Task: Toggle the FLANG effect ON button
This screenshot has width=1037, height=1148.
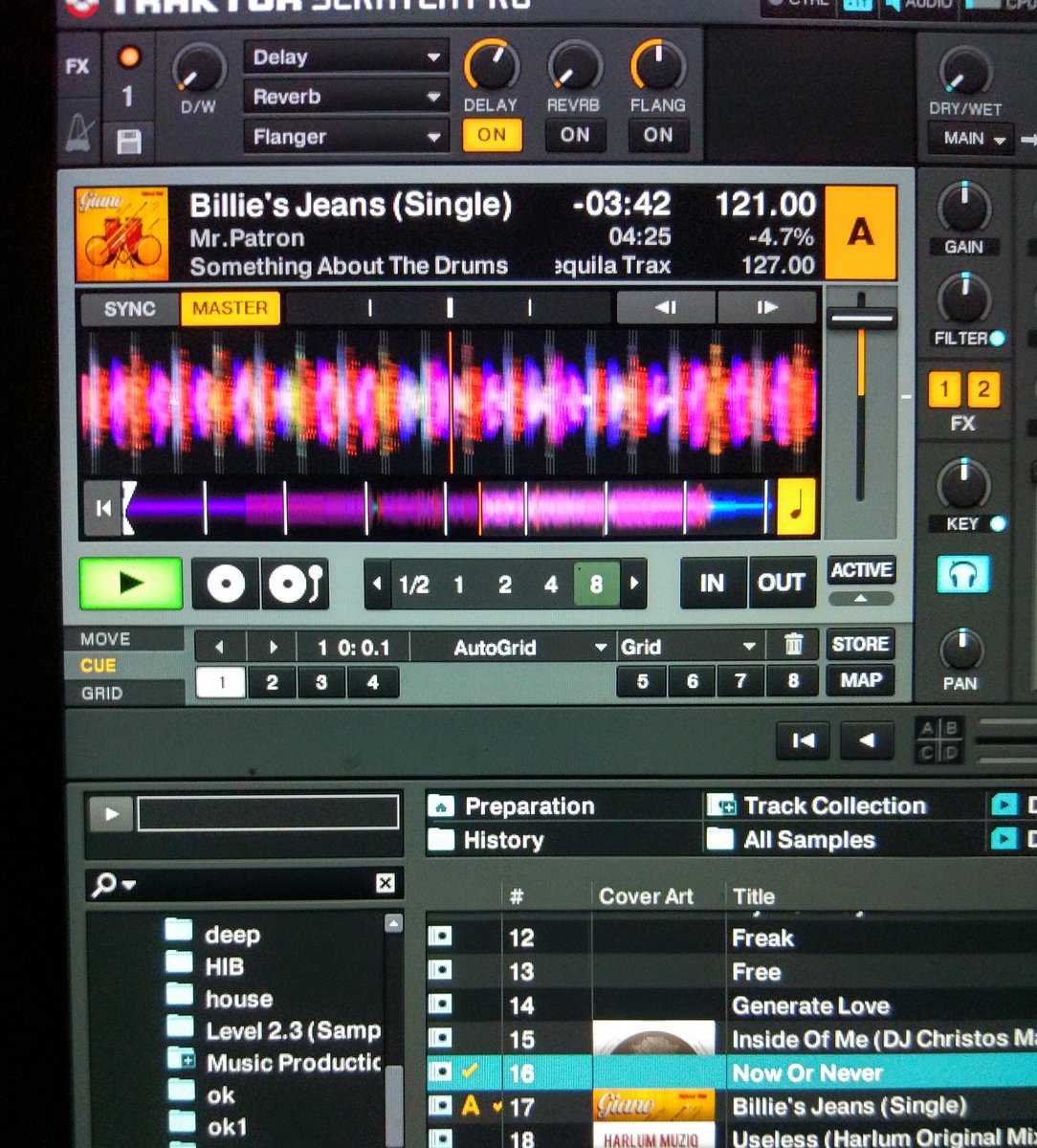Action: (658, 135)
